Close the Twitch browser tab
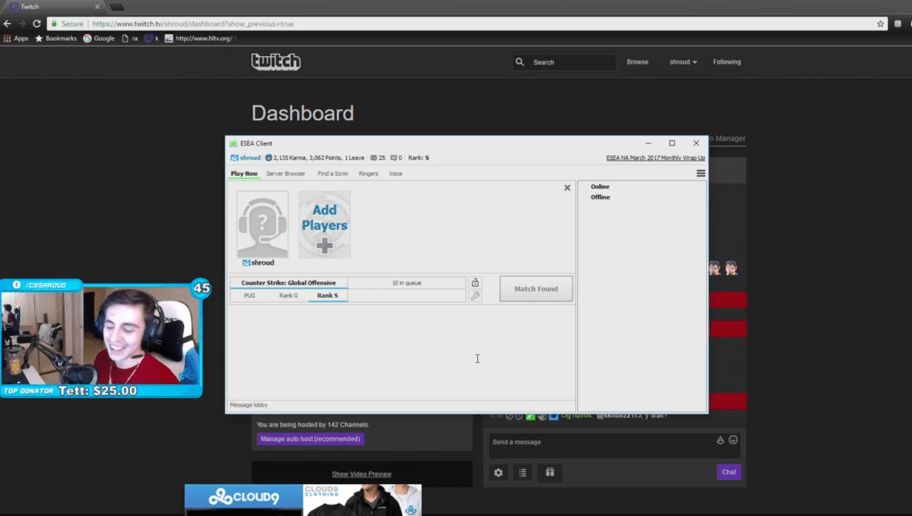Screen dimensions: 912x516 pos(97,7)
